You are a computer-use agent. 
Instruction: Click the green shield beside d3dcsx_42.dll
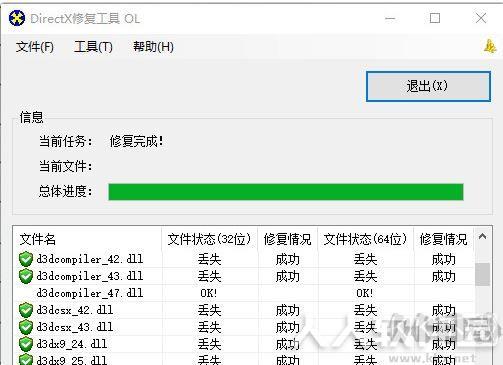tap(26, 310)
